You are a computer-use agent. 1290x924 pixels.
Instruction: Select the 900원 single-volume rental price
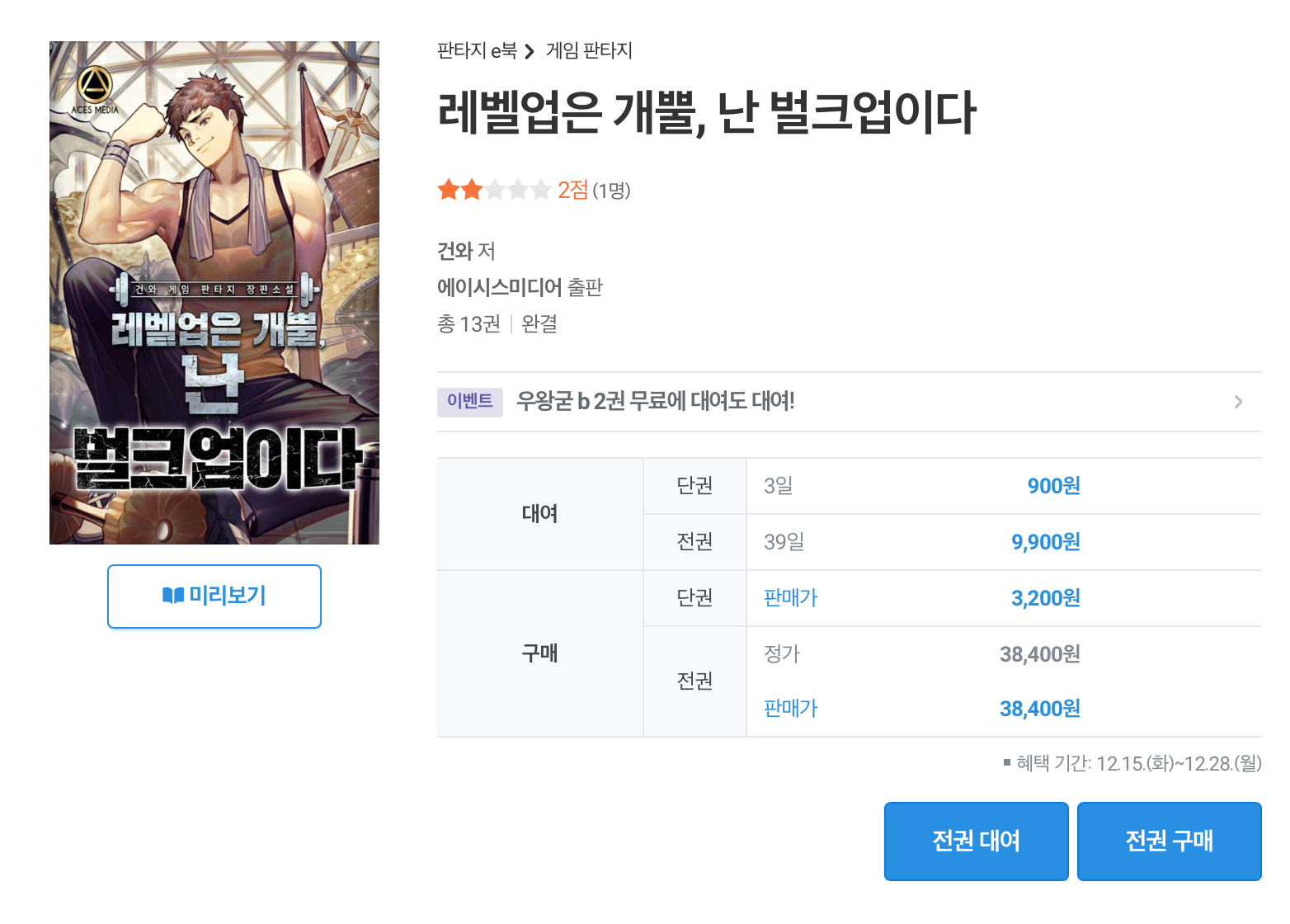[x=1053, y=486]
